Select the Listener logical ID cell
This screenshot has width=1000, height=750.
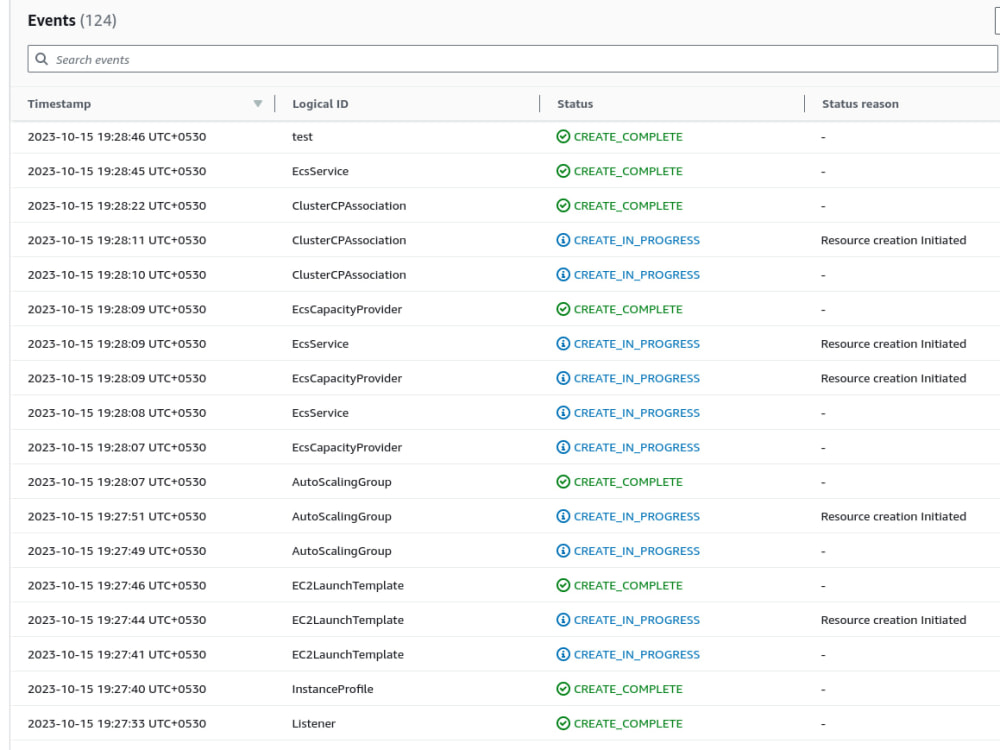[x=313, y=723]
